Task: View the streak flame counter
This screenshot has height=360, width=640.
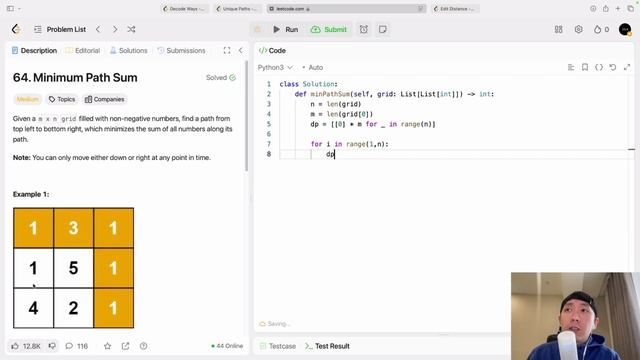Action: pyautogui.click(x=602, y=29)
